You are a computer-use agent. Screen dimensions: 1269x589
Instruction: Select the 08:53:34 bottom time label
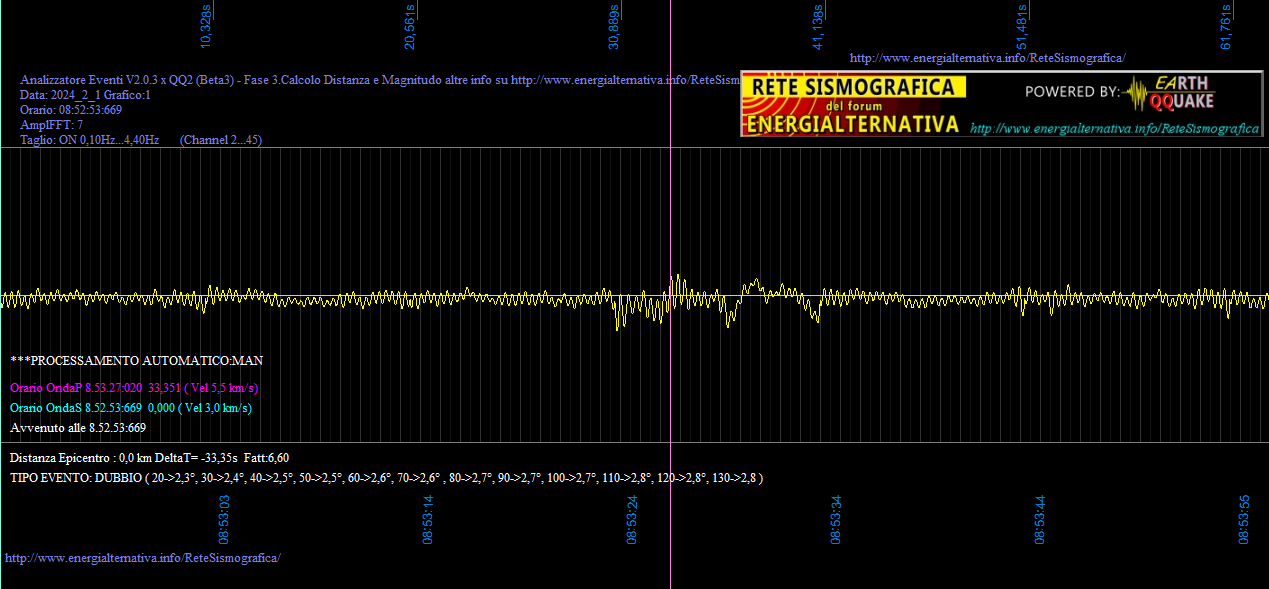837,519
